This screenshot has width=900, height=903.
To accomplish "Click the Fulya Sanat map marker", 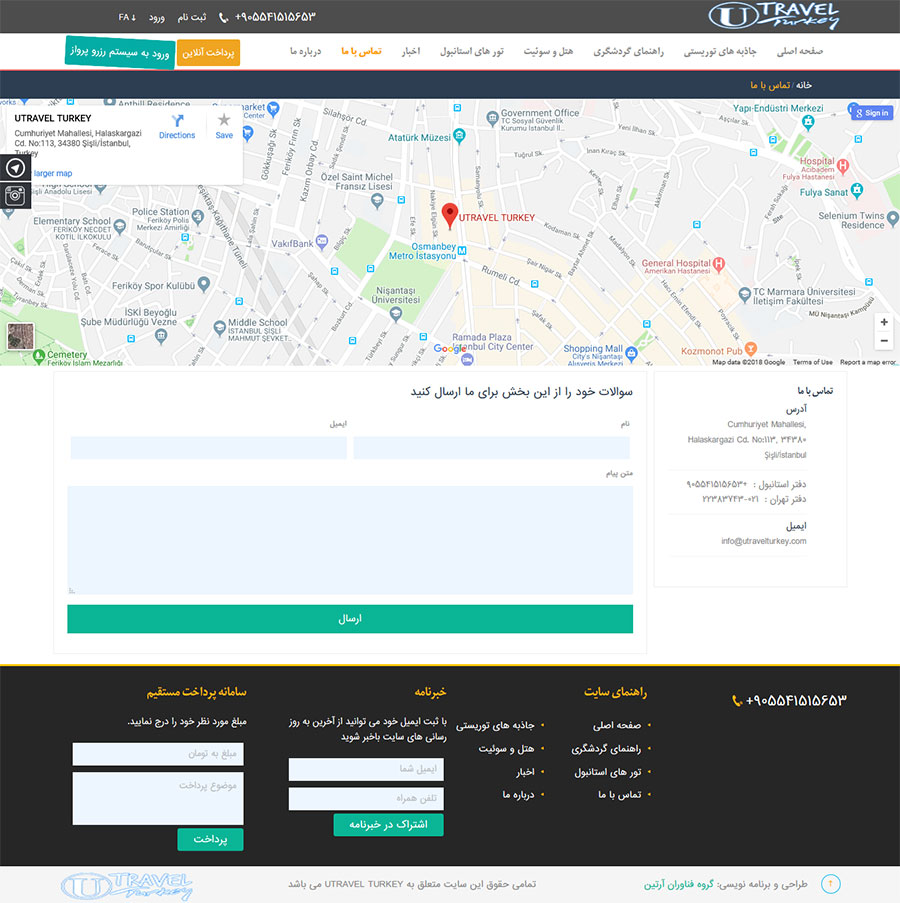I will pos(857,189).
